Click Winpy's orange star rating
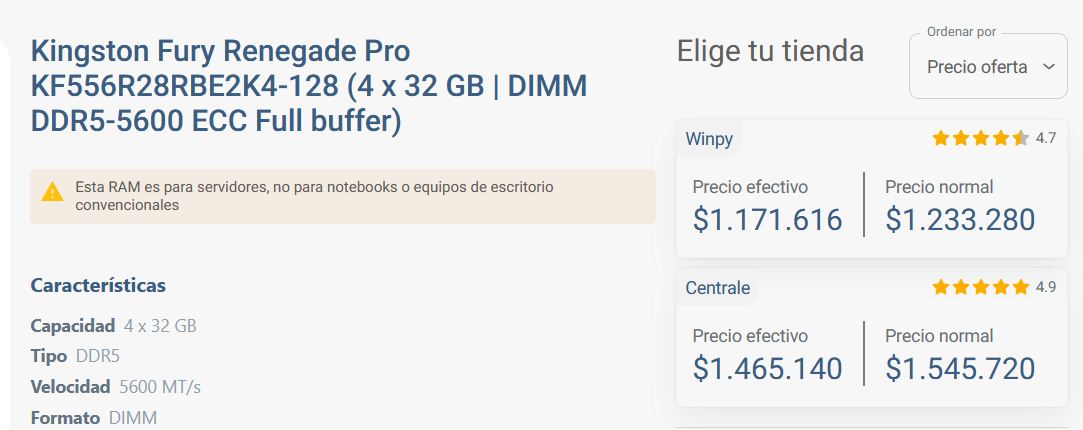The height and width of the screenshot is (430, 1083). [980, 139]
